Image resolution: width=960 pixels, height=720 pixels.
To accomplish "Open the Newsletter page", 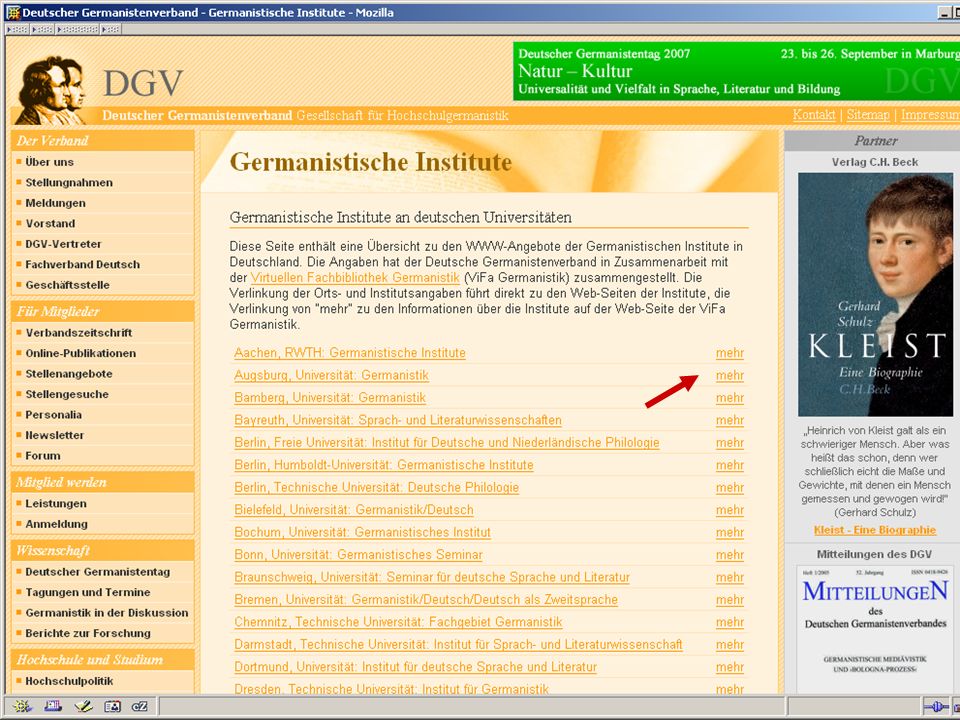I will pyautogui.click(x=54, y=435).
